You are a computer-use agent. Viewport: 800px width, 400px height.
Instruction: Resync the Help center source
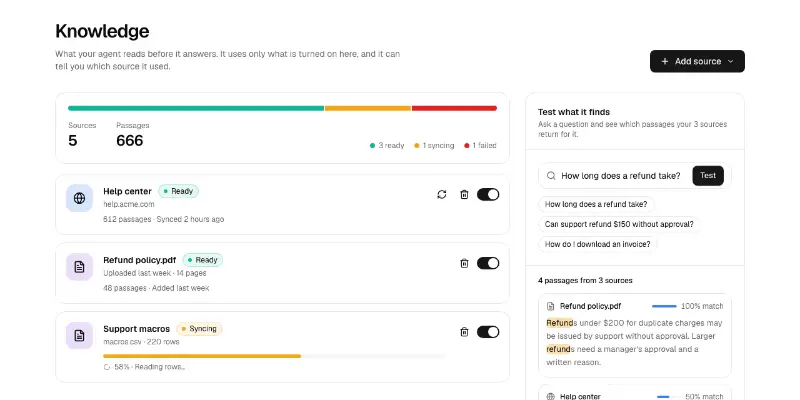coord(442,194)
